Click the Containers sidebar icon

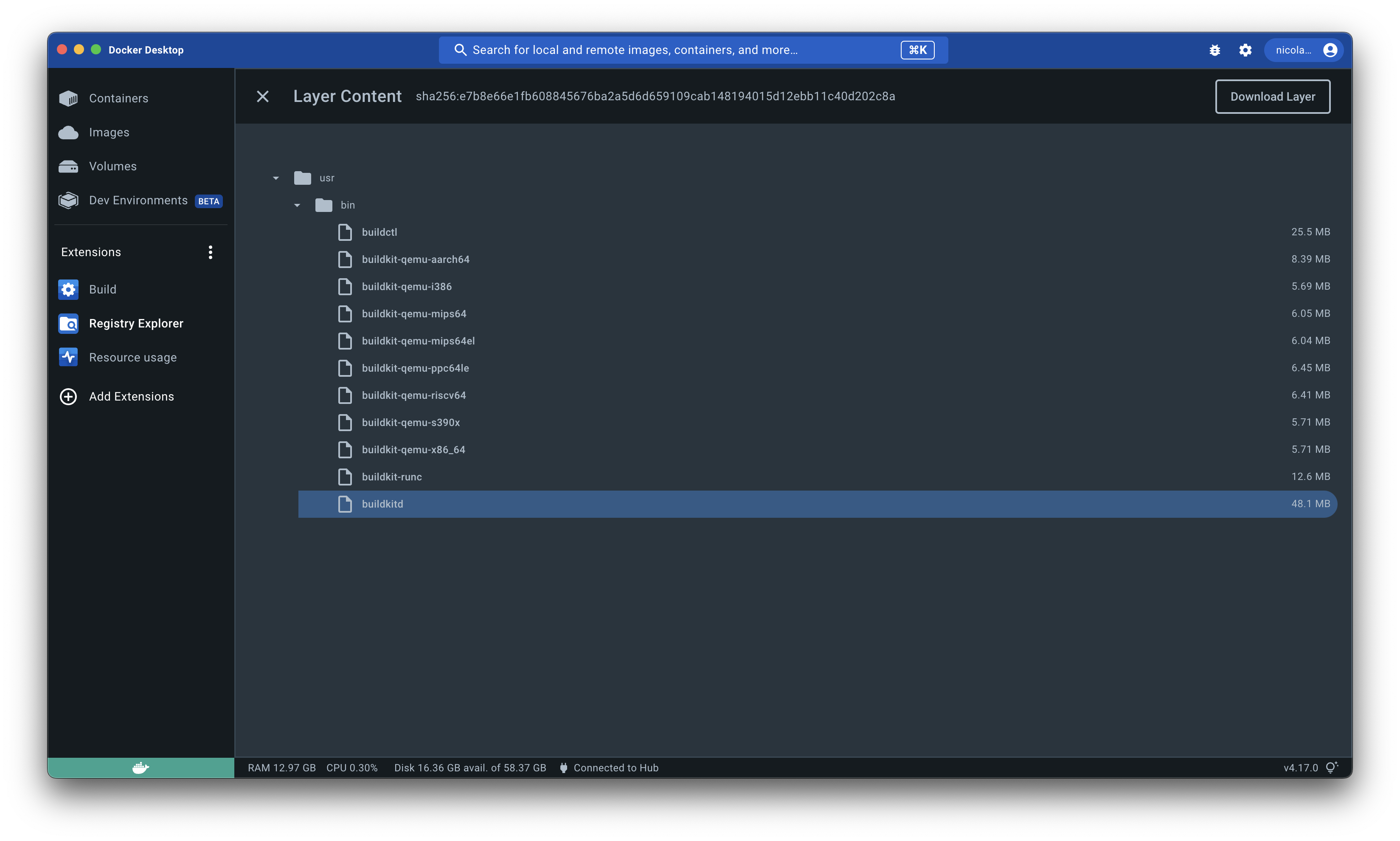pos(68,99)
